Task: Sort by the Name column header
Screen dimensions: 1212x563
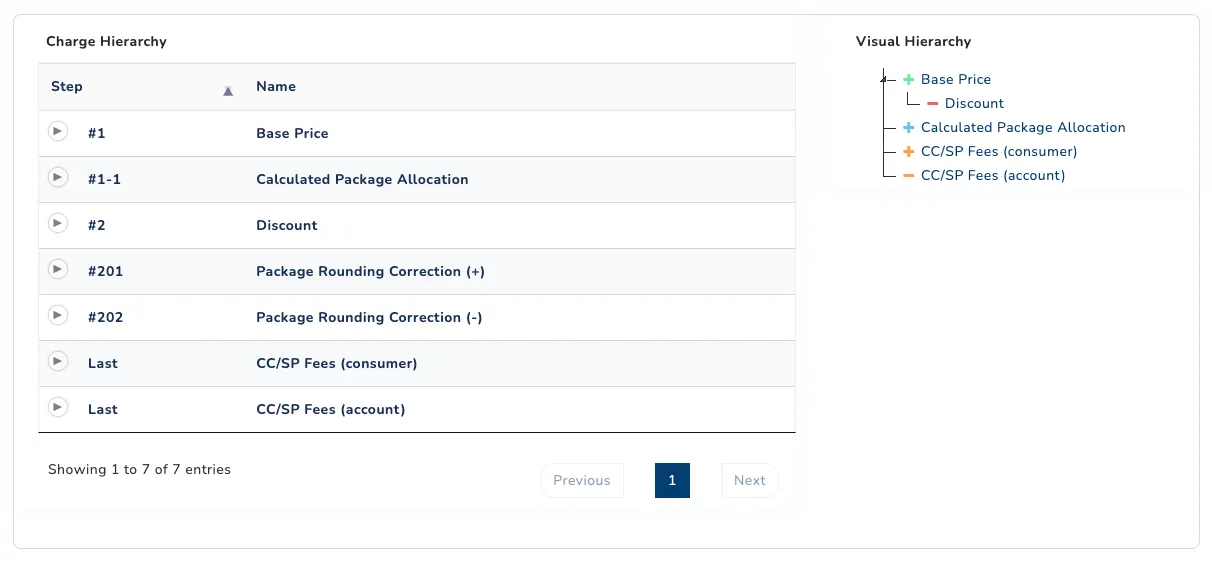Action: tap(276, 86)
